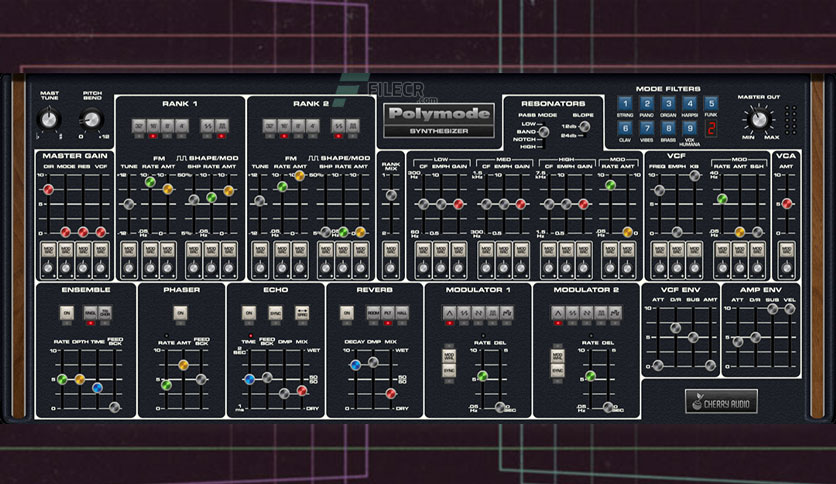
Task: Choose Modulator 1 triangle waveform
Action: click(449, 313)
